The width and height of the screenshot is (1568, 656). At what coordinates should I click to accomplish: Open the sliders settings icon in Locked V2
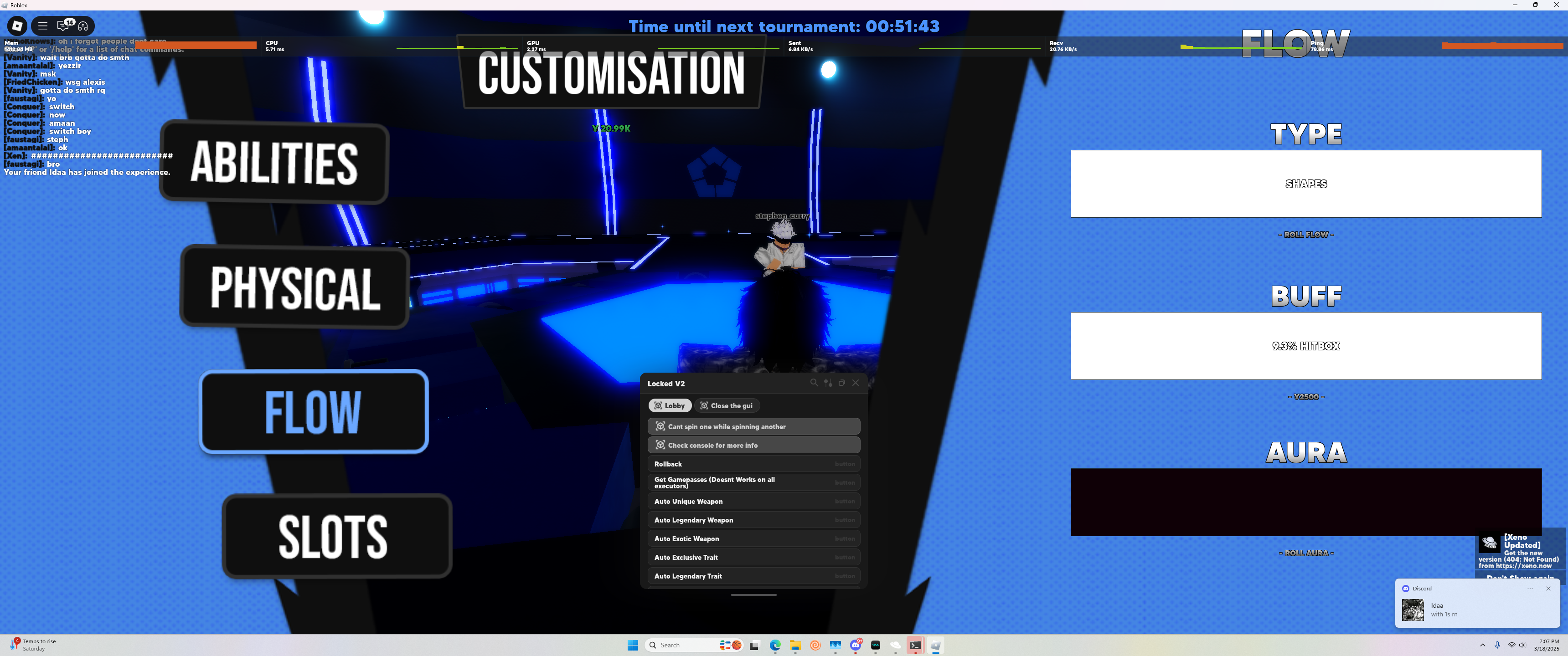coord(828,383)
